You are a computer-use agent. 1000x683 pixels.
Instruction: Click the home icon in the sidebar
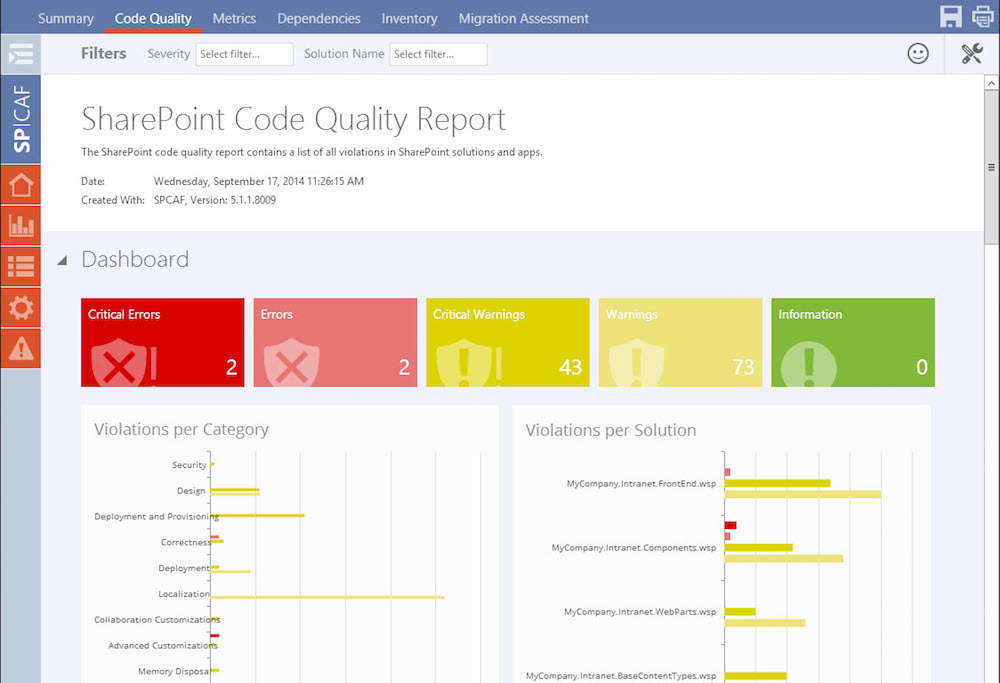[20, 186]
